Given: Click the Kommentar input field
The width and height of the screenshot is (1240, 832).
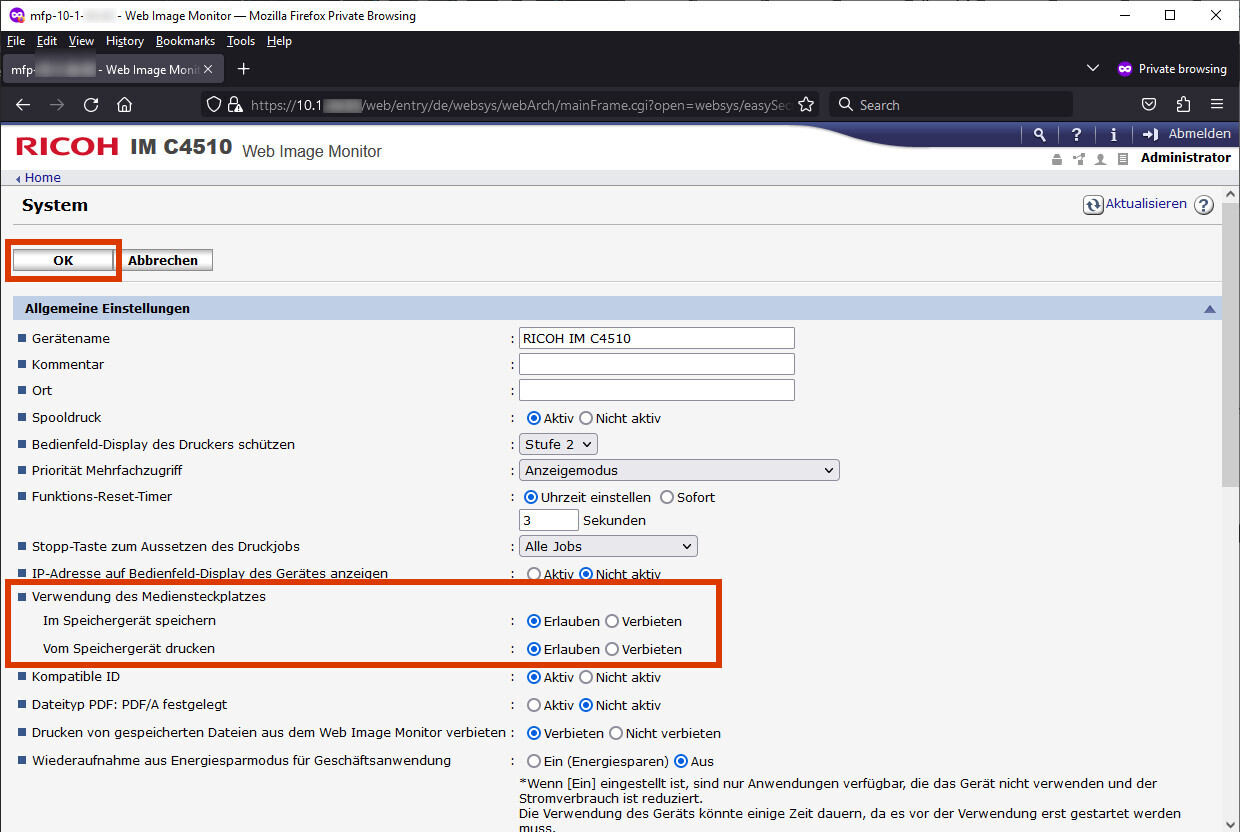Looking at the screenshot, I should point(657,364).
